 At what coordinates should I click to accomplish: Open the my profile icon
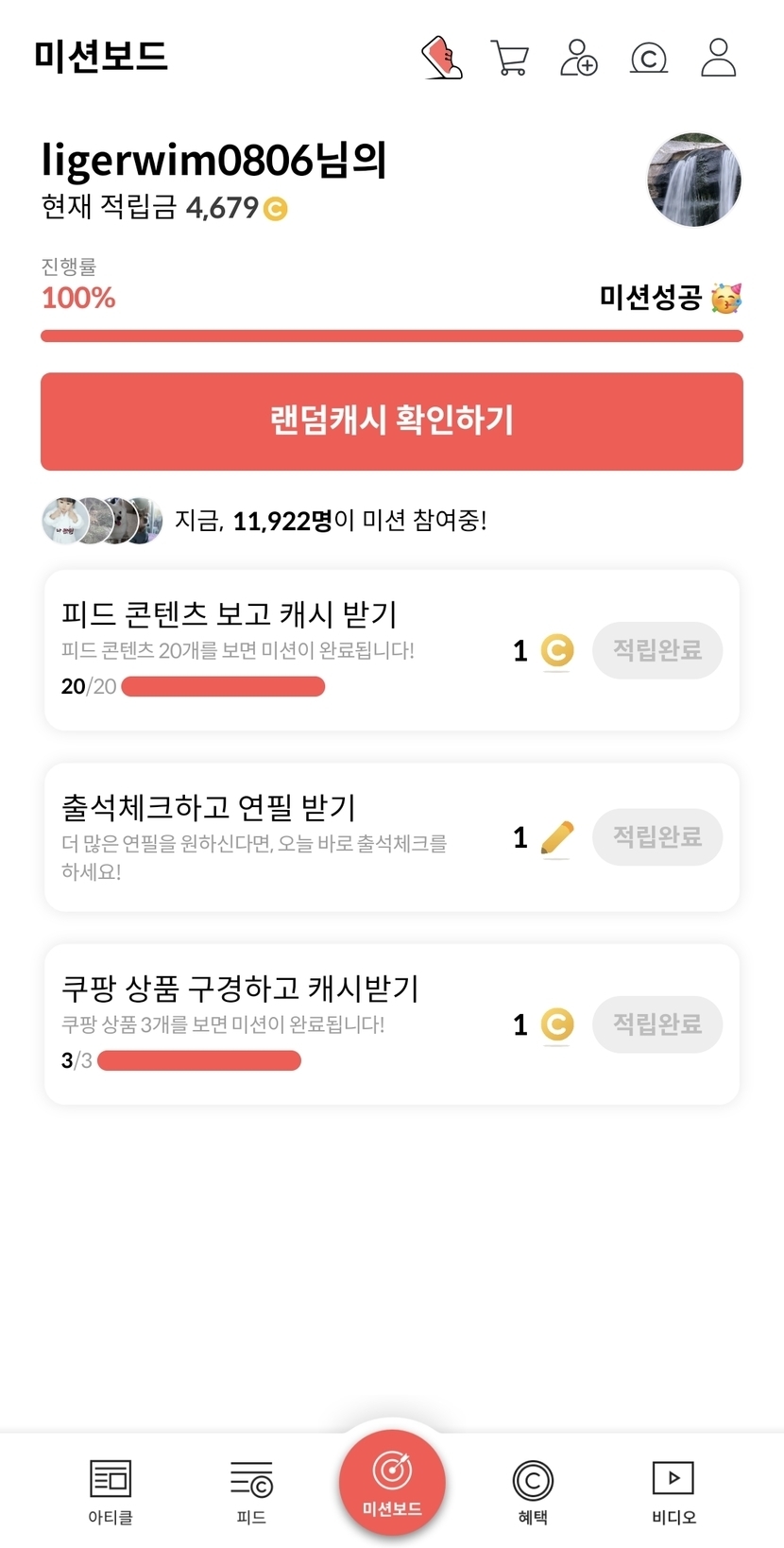coord(718,58)
